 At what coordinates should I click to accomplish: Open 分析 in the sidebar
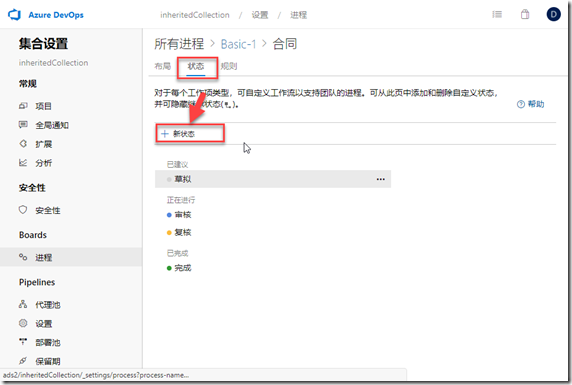click(x=43, y=163)
